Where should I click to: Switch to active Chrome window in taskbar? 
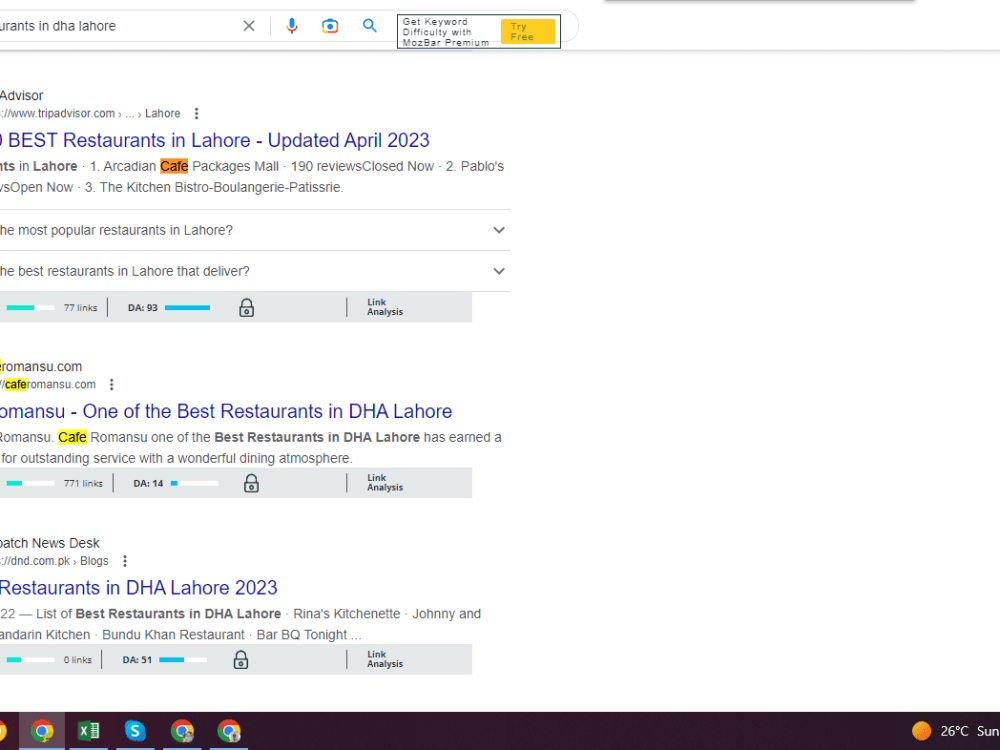[42, 731]
